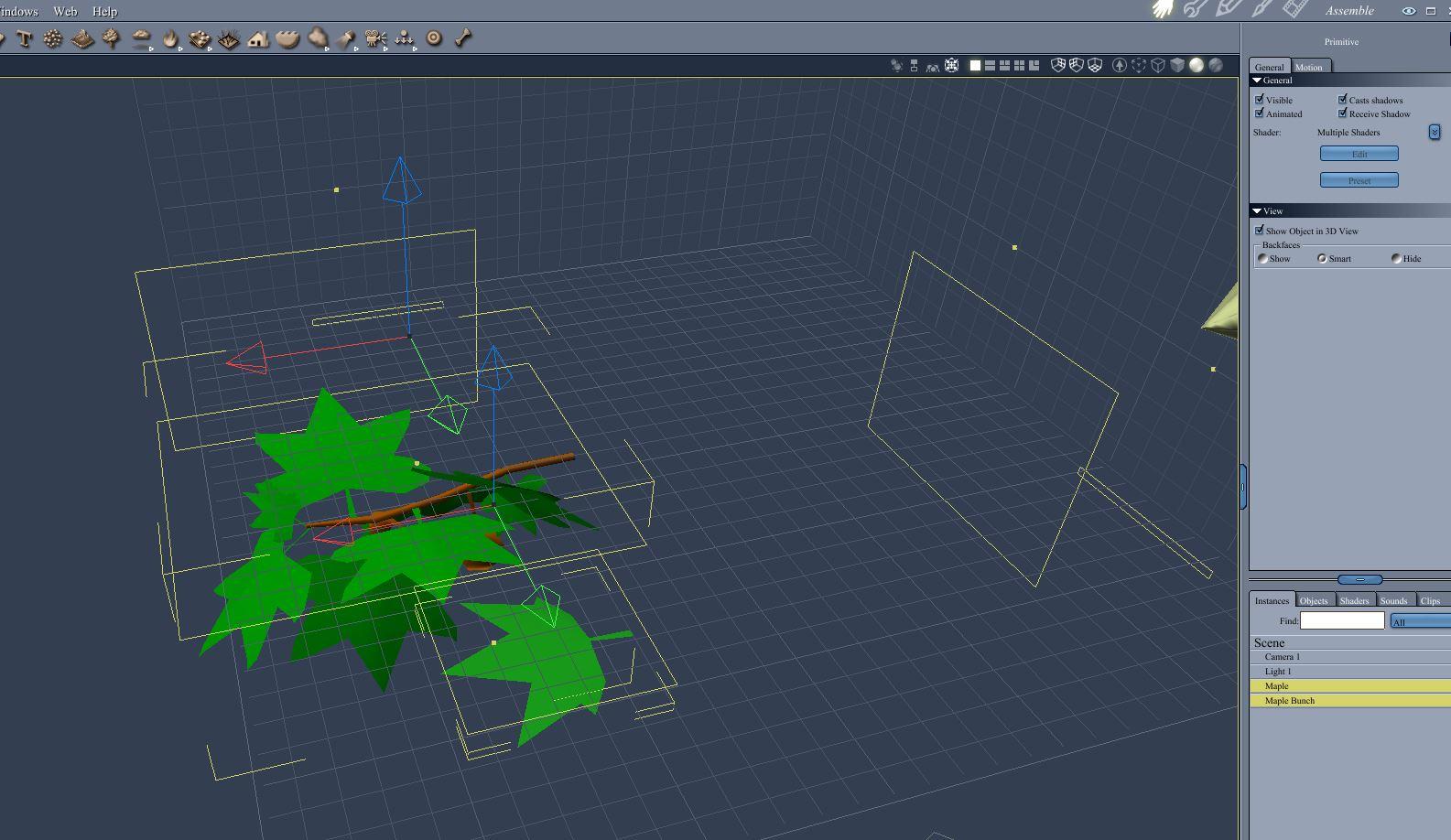Switch to the Model room wrench icon
Viewport: 1451px width, 840px height.
[1194, 9]
